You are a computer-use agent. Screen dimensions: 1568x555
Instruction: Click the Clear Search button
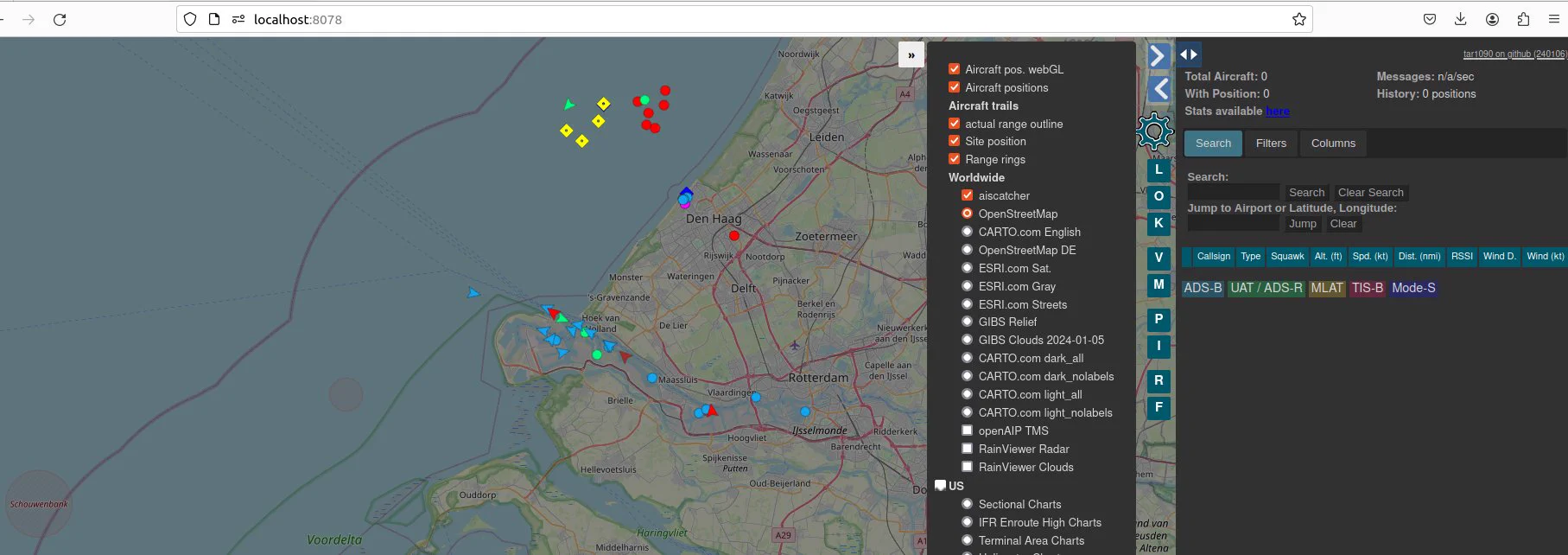coord(1370,193)
